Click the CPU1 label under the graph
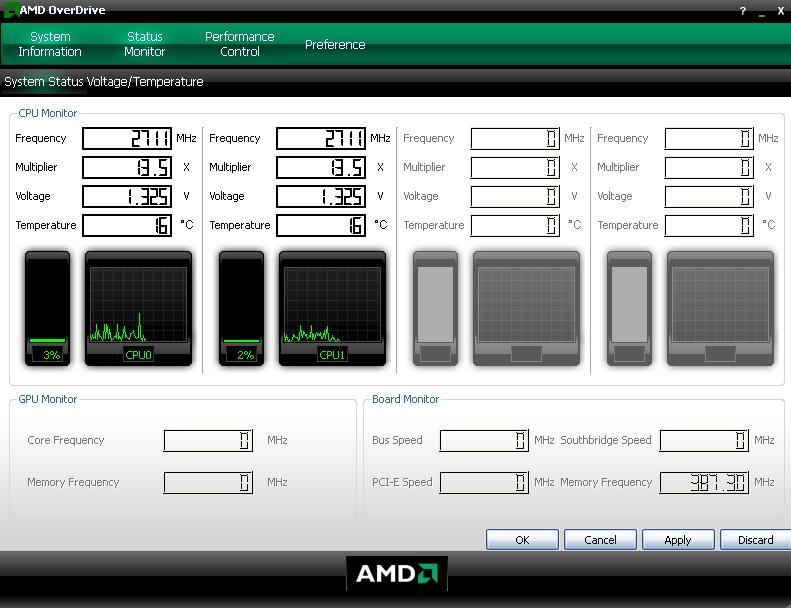The height and width of the screenshot is (608, 791). pos(332,355)
